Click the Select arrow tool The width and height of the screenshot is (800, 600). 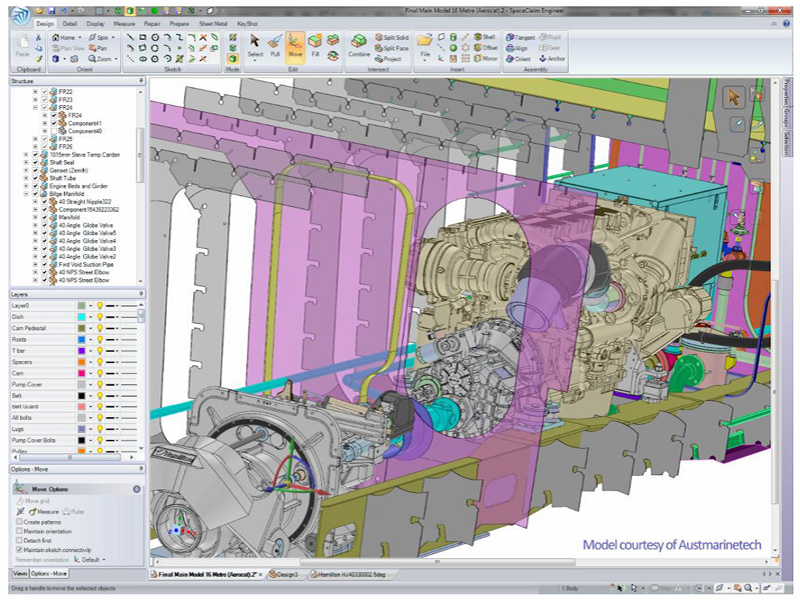point(255,46)
